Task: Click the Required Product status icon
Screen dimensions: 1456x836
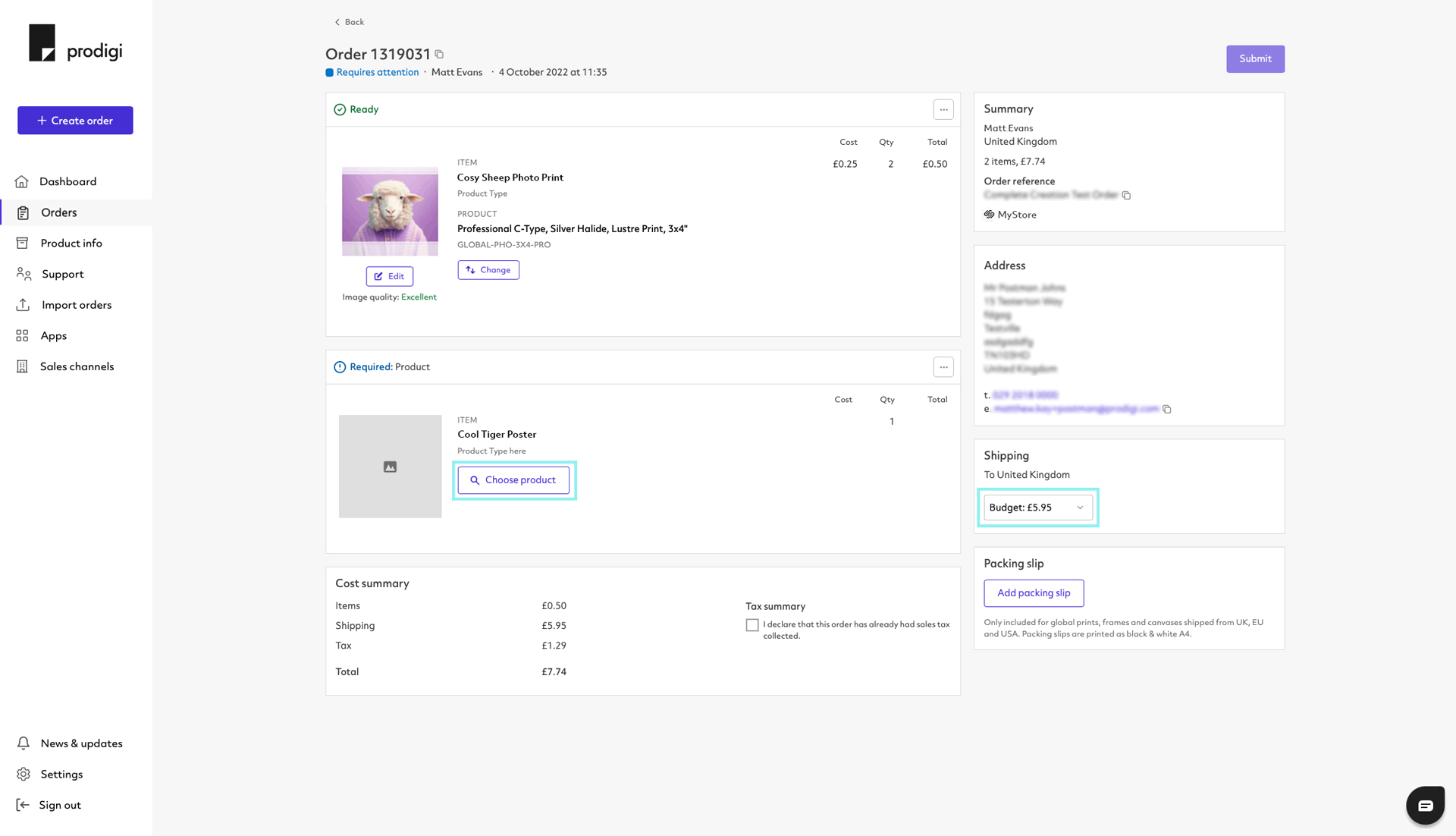Action: click(340, 367)
